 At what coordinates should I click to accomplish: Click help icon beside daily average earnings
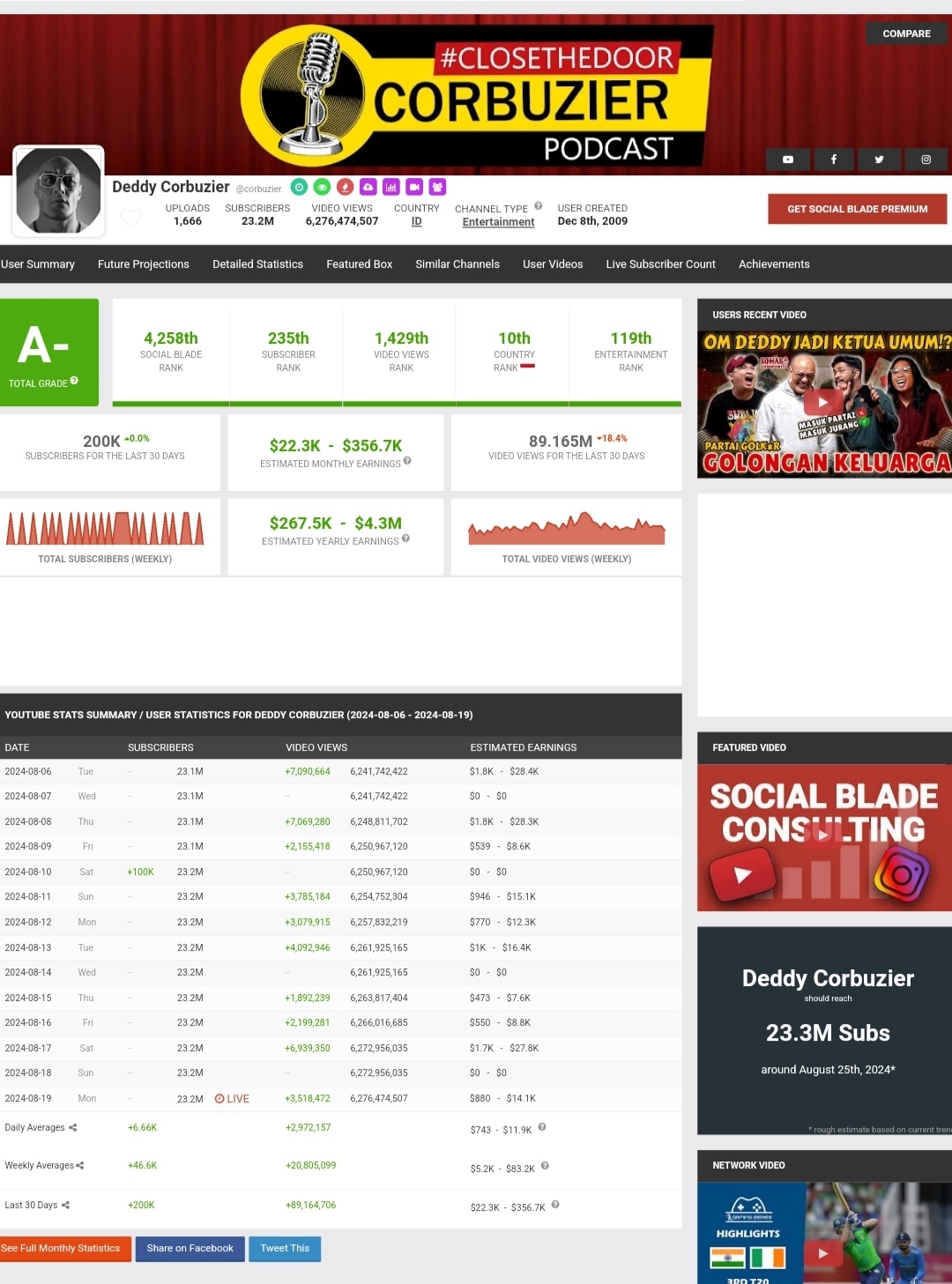pos(542,1127)
